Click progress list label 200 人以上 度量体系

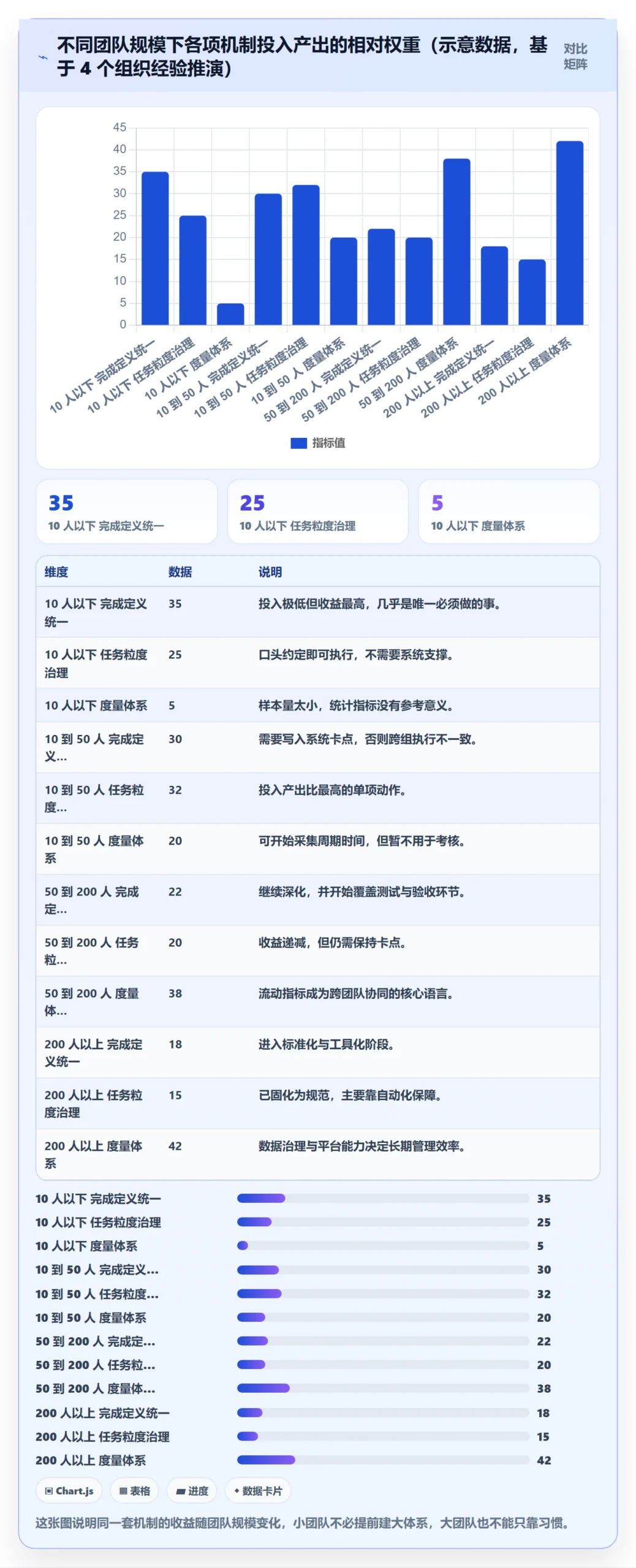[91, 1460]
